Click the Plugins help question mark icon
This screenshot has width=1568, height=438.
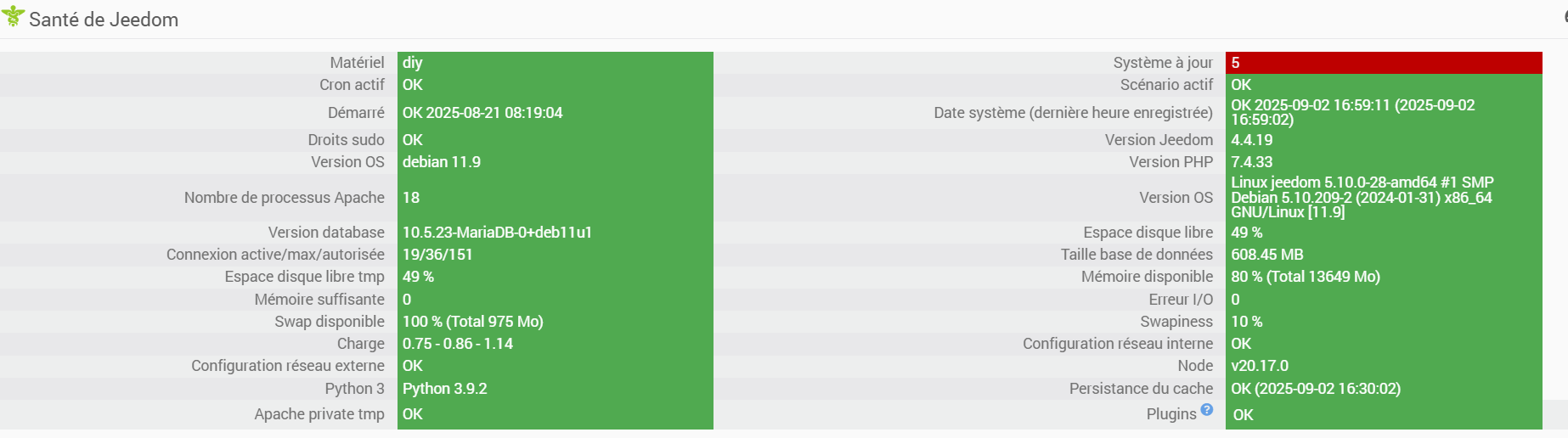(x=1206, y=410)
